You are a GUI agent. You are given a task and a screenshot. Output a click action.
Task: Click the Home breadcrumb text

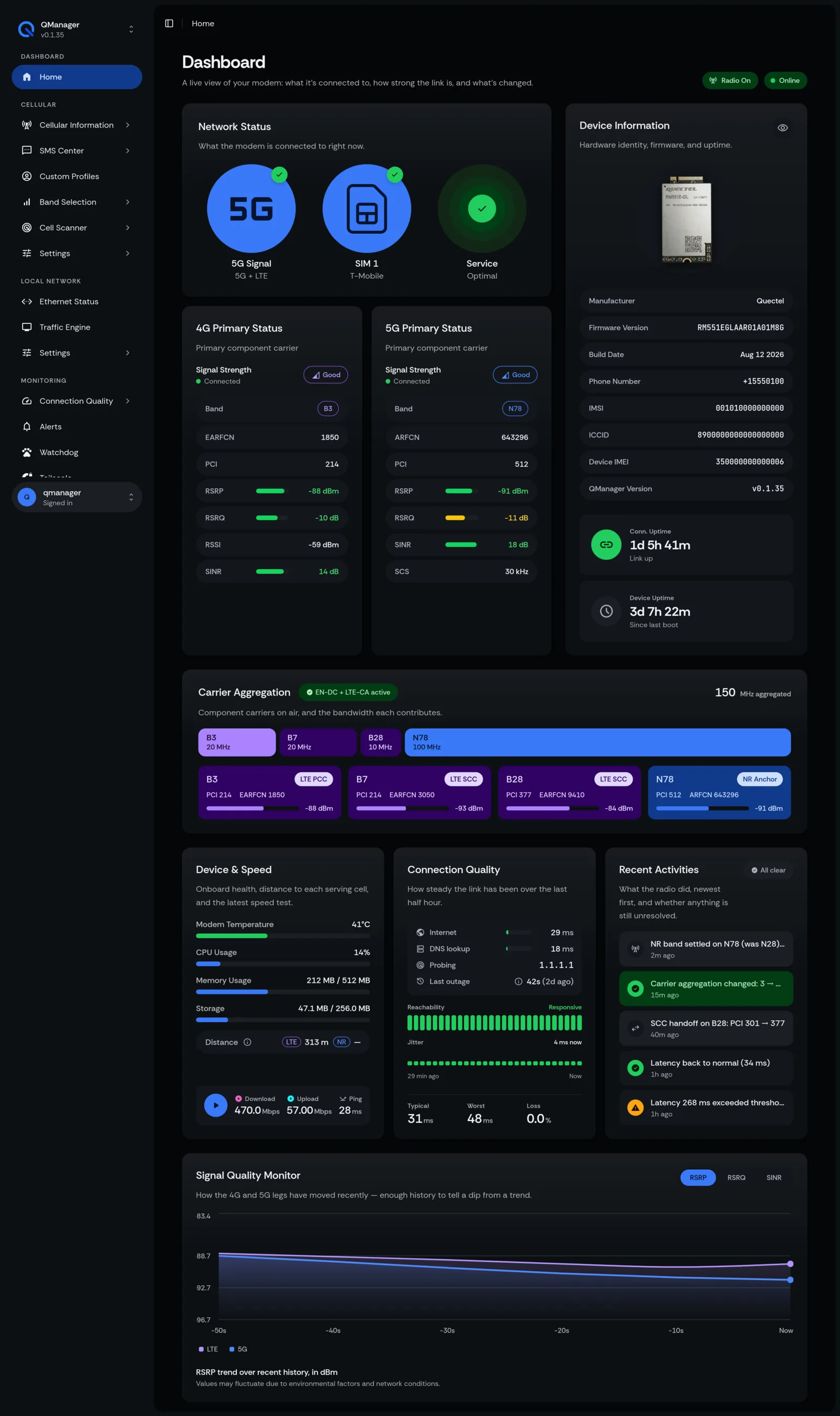[x=203, y=23]
